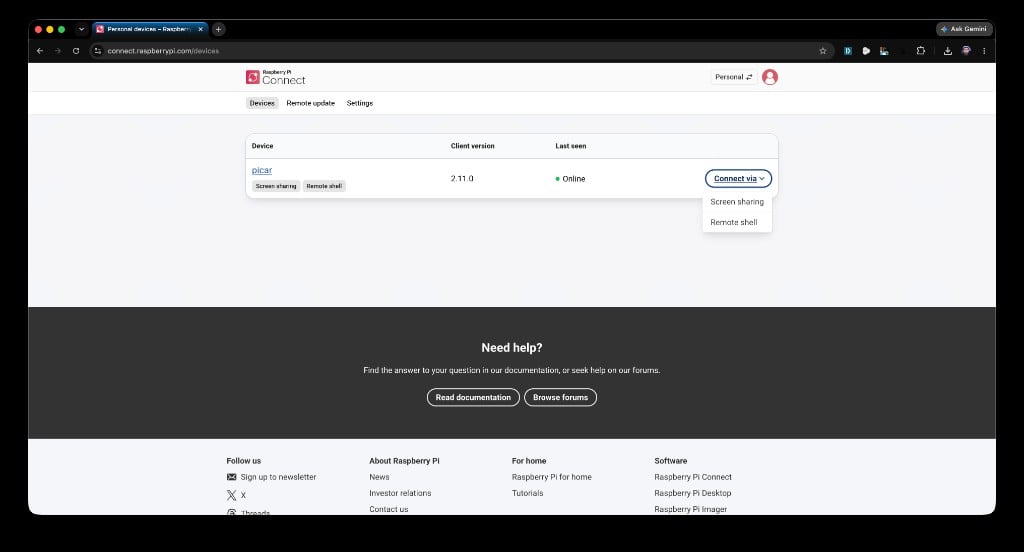
Task: Close the Personal devices browser tab
Action: [x=200, y=29]
